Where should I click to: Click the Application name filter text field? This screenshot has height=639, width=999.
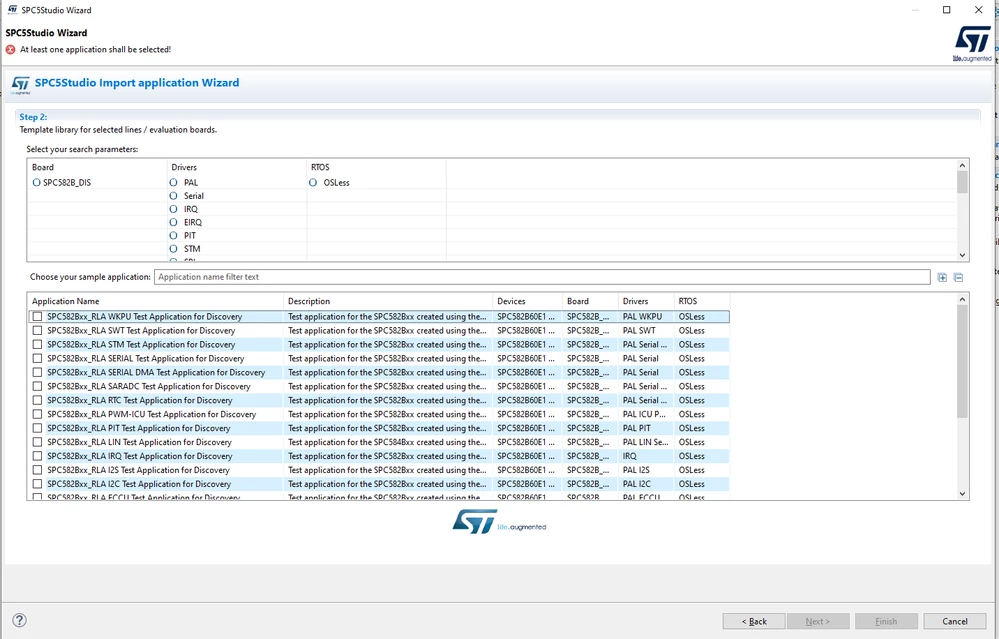click(542, 277)
